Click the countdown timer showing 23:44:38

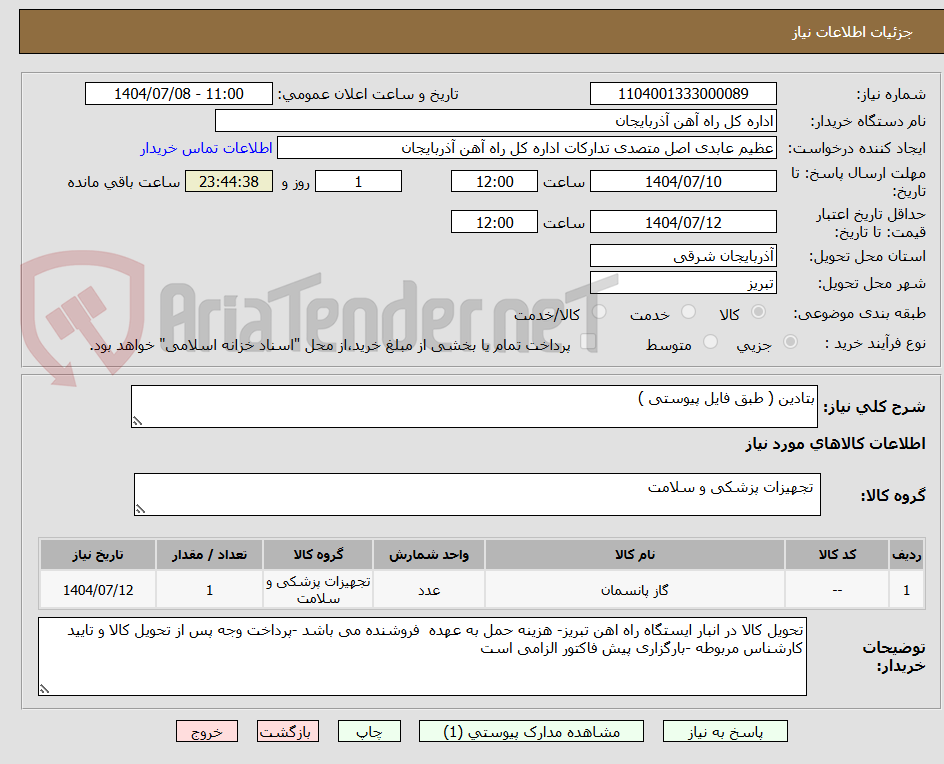228,181
